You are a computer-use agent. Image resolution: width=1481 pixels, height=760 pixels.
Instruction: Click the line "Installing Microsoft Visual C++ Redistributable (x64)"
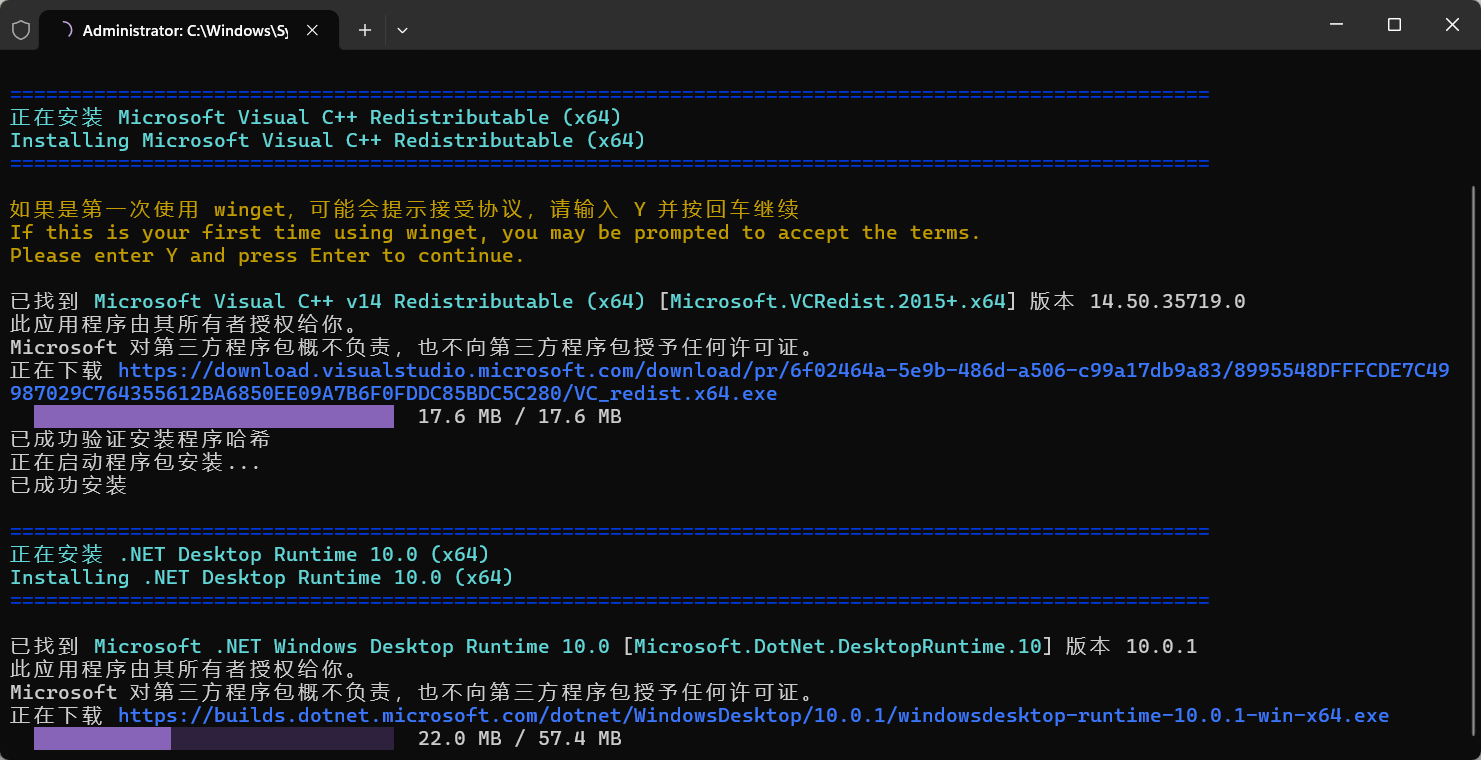pyautogui.click(x=328, y=141)
